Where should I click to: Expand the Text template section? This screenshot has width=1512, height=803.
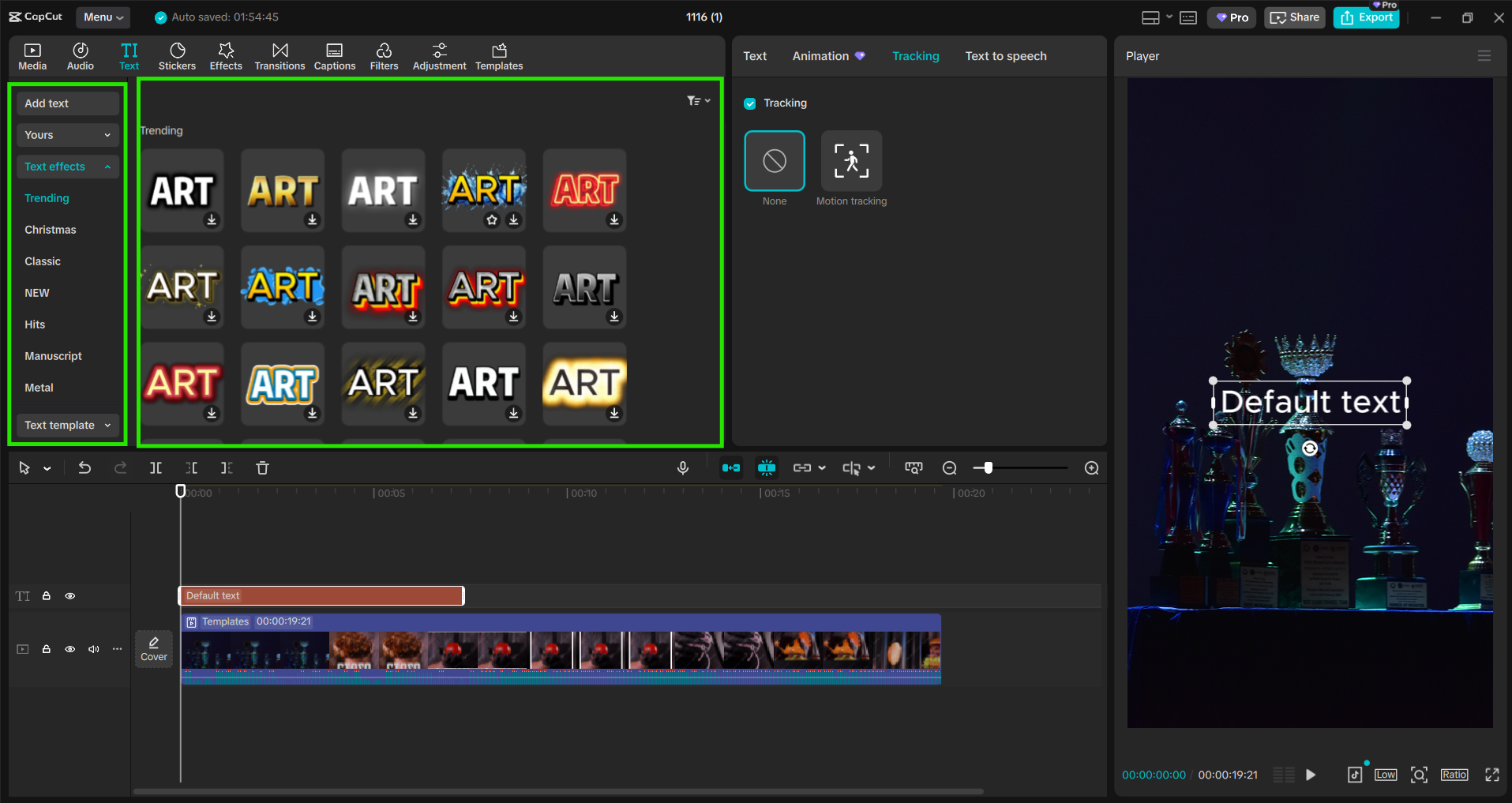tap(68, 425)
